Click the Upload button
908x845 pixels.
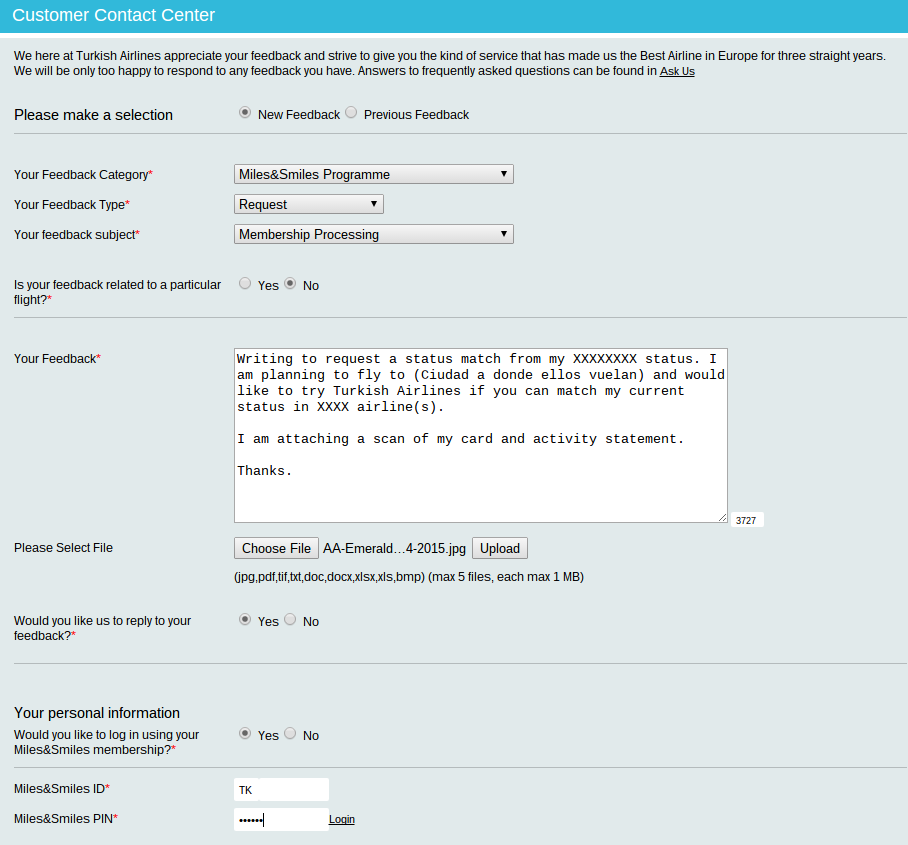point(500,548)
